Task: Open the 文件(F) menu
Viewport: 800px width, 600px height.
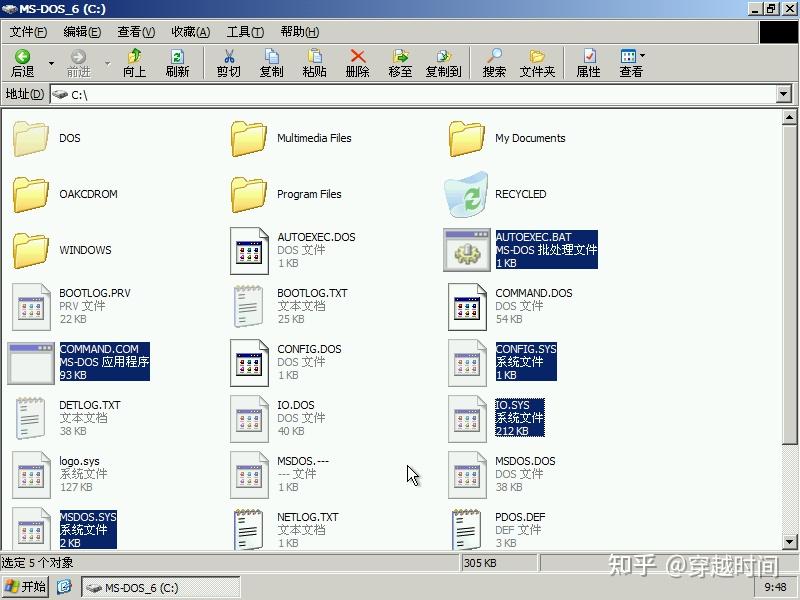Action: coord(28,32)
